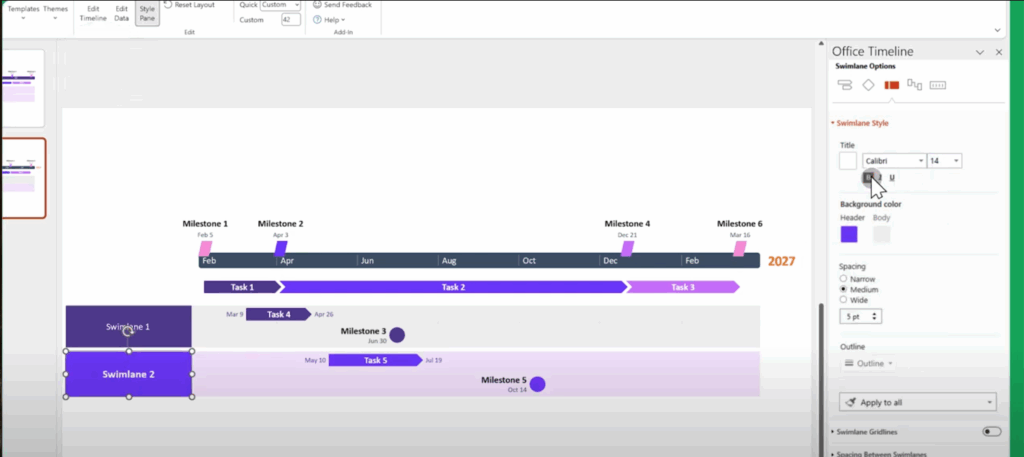Open the Office Timeline pane options chevron
Screen dimensions: 1024x457
pyautogui.click(x=980, y=52)
